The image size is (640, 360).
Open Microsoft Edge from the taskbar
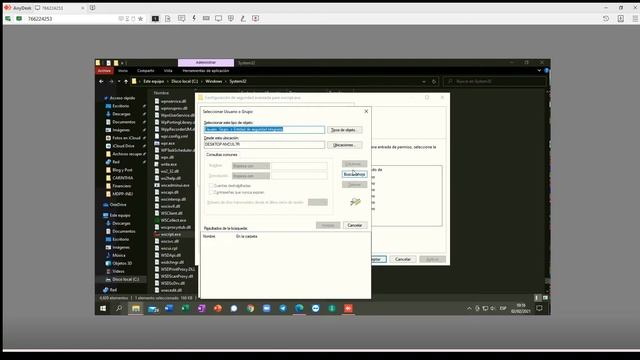(299, 309)
